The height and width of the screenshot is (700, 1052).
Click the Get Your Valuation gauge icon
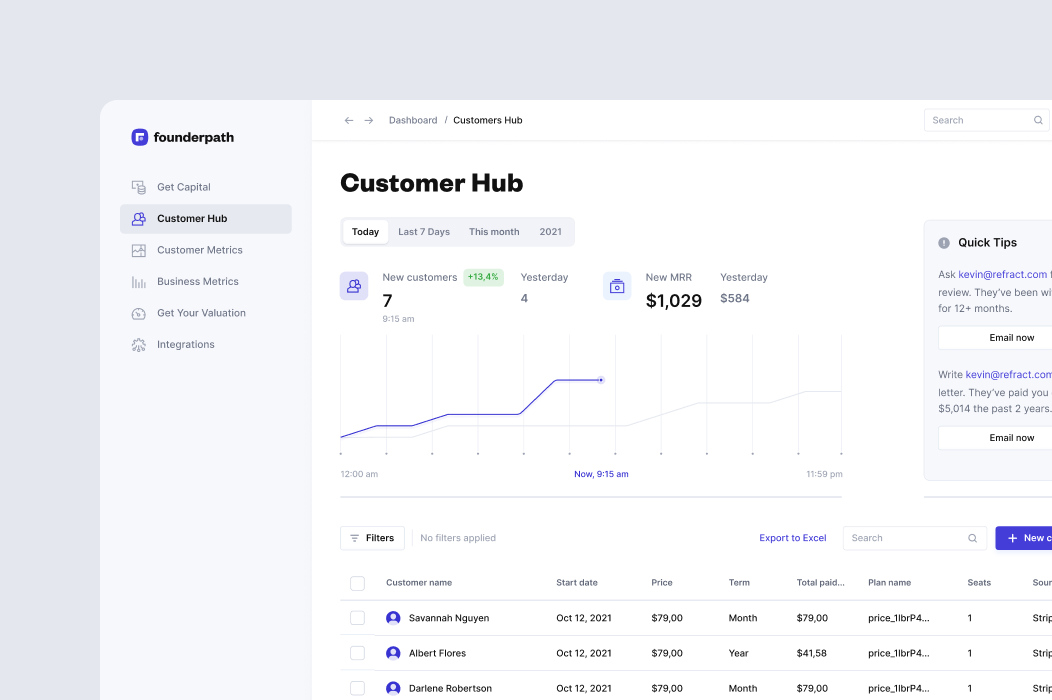click(139, 313)
